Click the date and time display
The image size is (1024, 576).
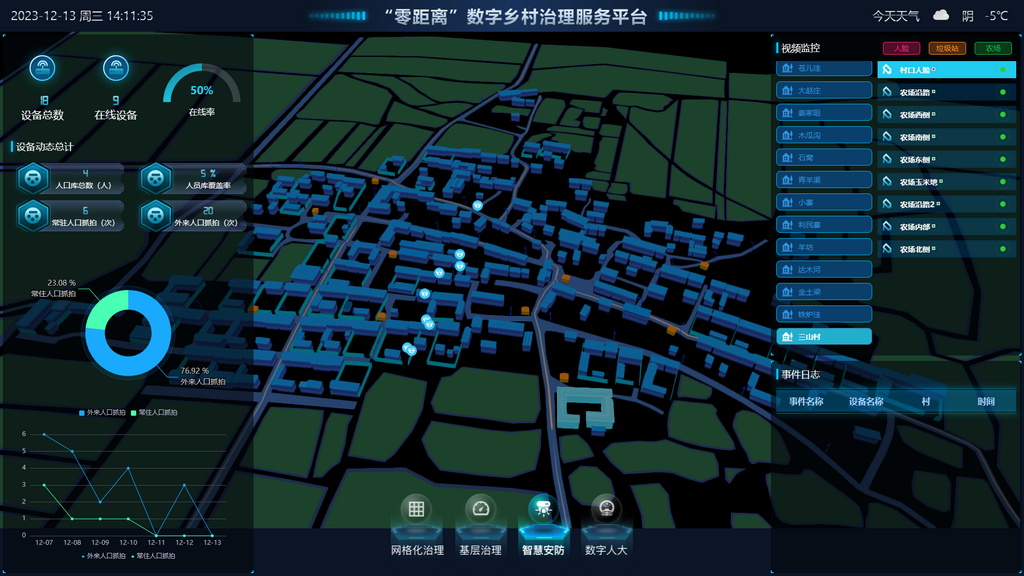[x=82, y=16]
